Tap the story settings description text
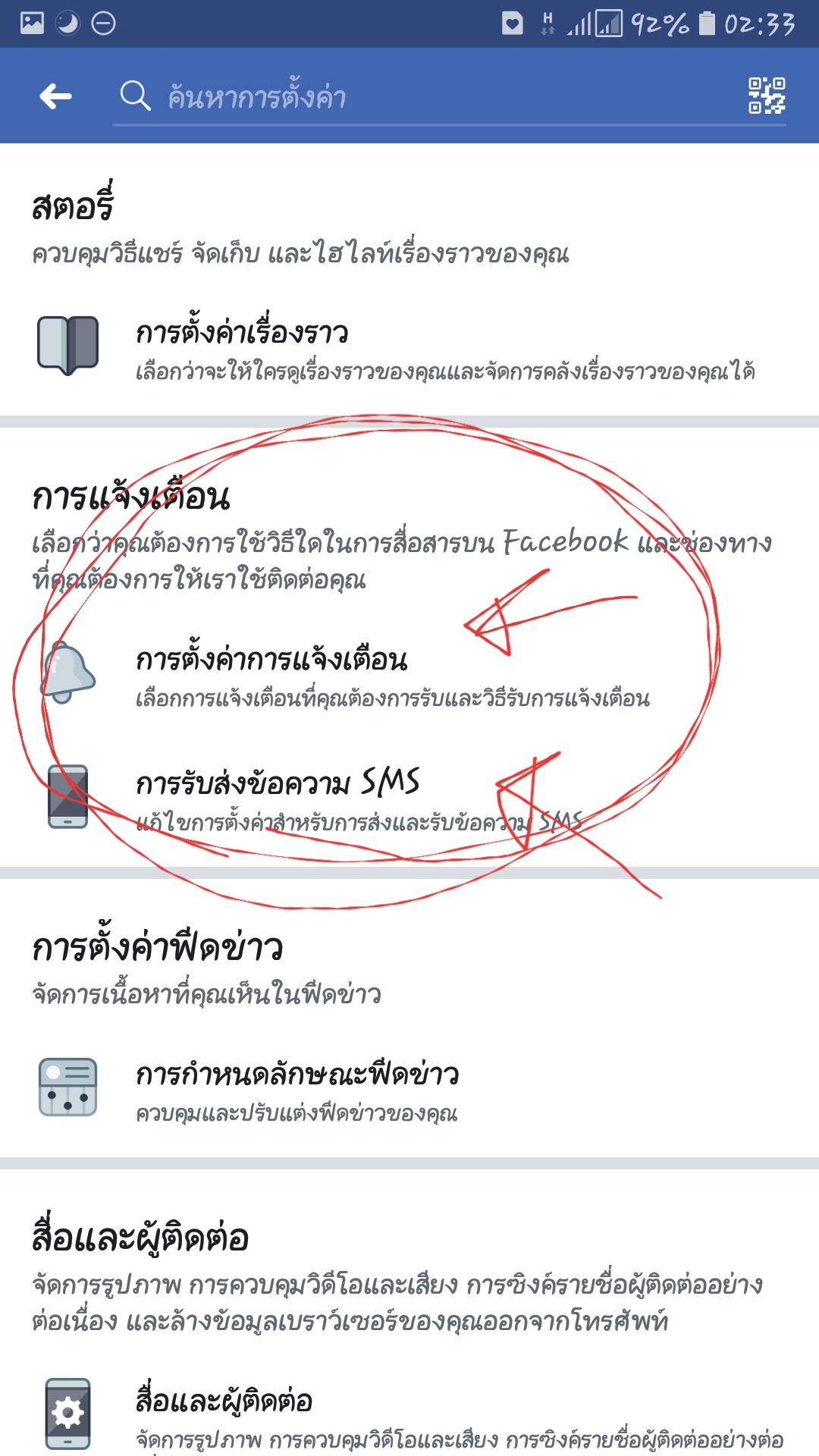 click(x=445, y=372)
